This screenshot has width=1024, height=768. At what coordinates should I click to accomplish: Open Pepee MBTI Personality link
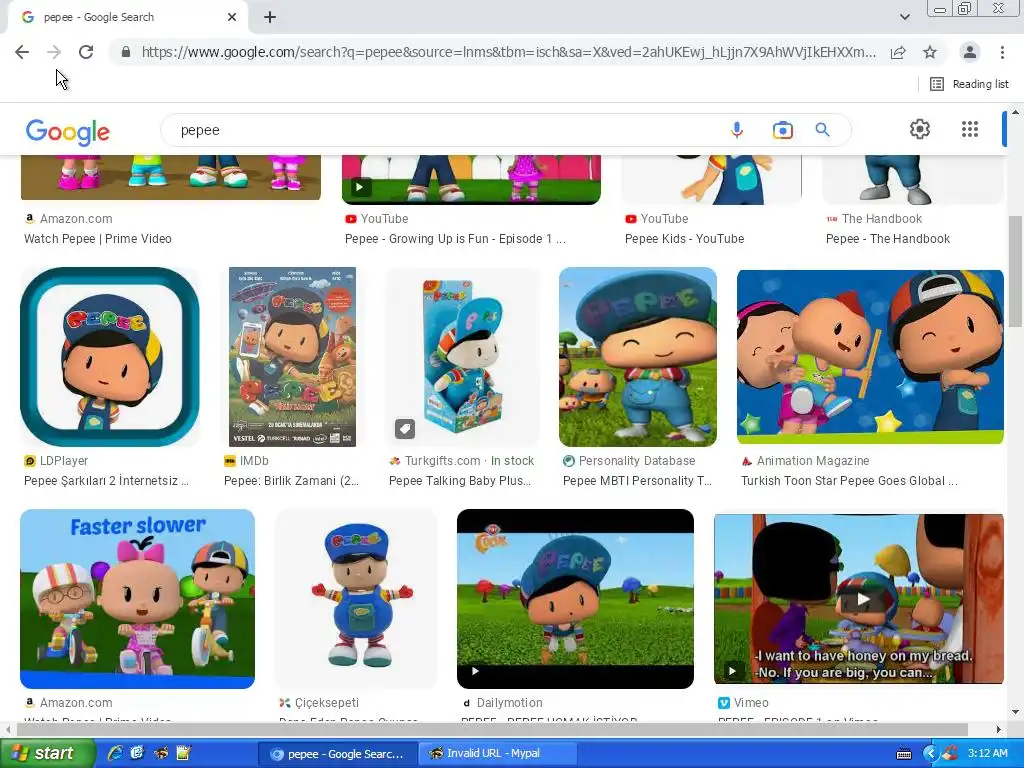coord(637,481)
